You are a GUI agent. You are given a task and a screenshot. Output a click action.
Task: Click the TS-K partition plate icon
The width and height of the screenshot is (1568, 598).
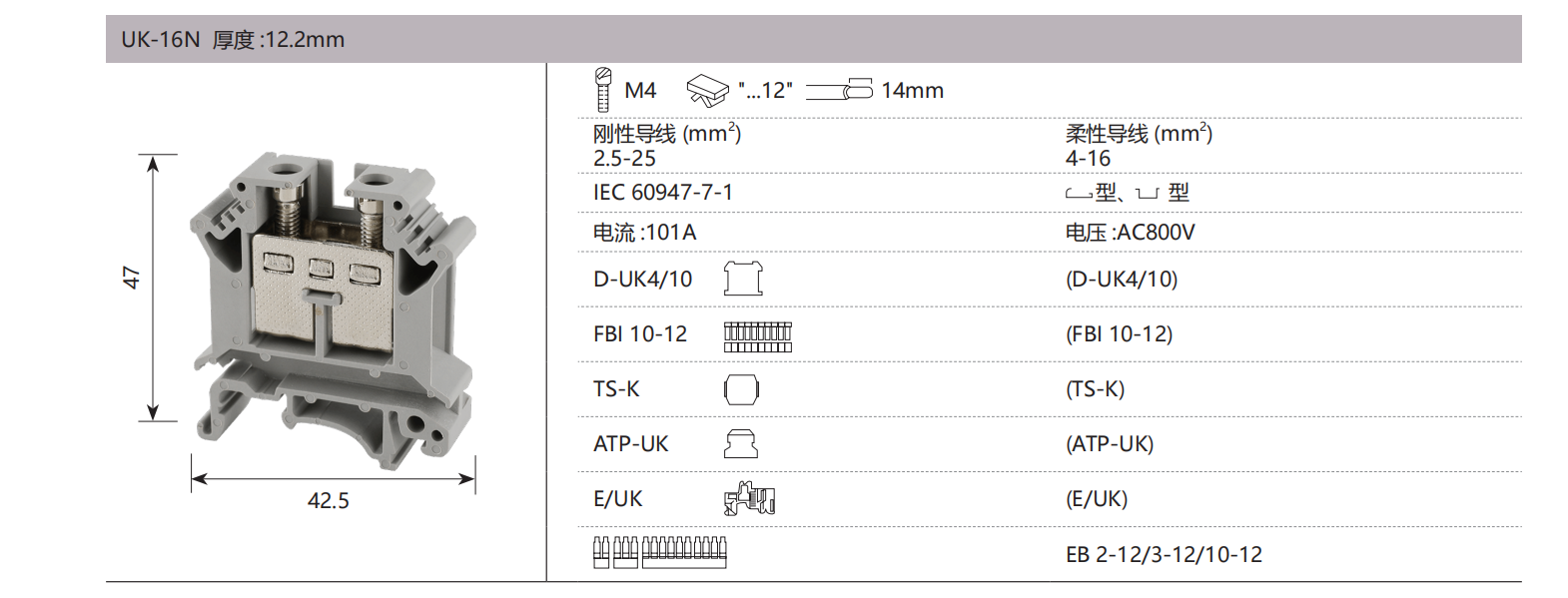tap(741, 389)
